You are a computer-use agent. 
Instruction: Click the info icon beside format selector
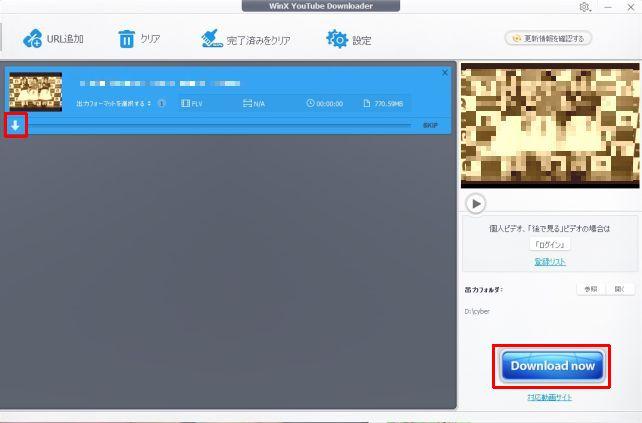click(161, 104)
